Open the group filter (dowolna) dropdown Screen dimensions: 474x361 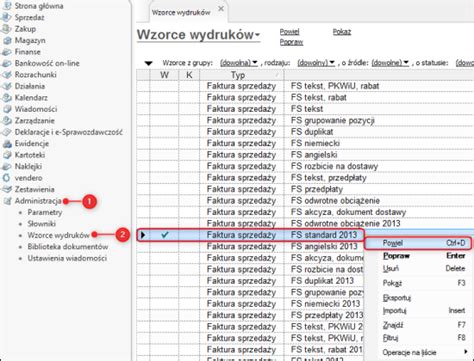pos(239,63)
